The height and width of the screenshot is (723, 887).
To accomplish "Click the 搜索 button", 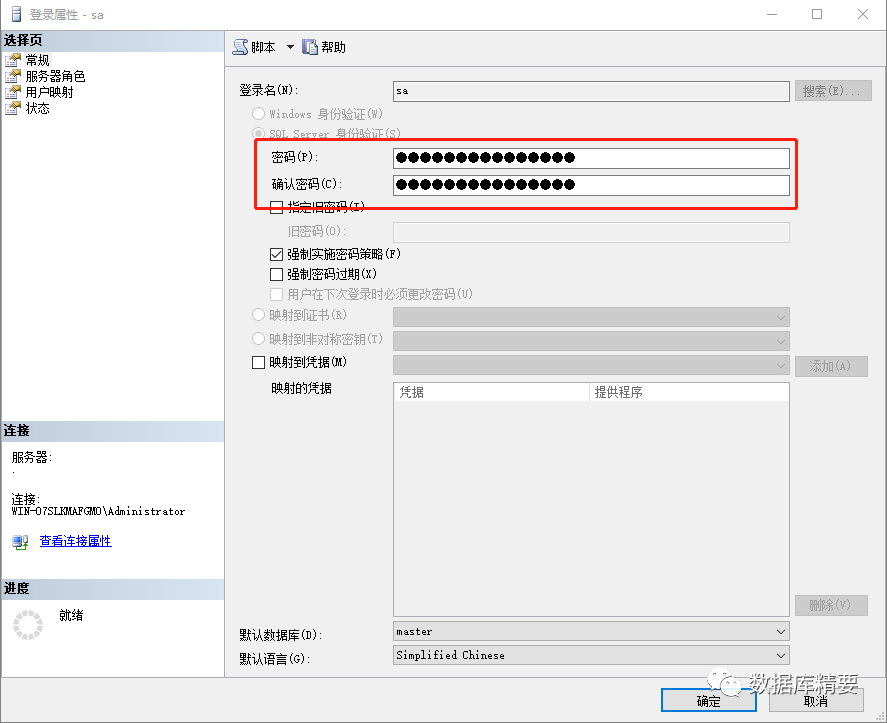I will (x=833, y=91).
